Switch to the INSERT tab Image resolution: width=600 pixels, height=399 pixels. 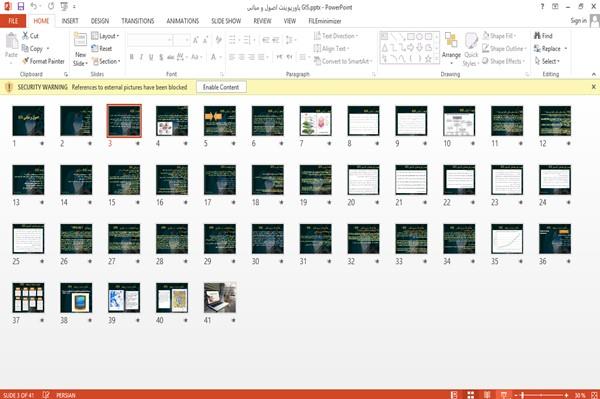pyautogui.click(x=70, y=21)
